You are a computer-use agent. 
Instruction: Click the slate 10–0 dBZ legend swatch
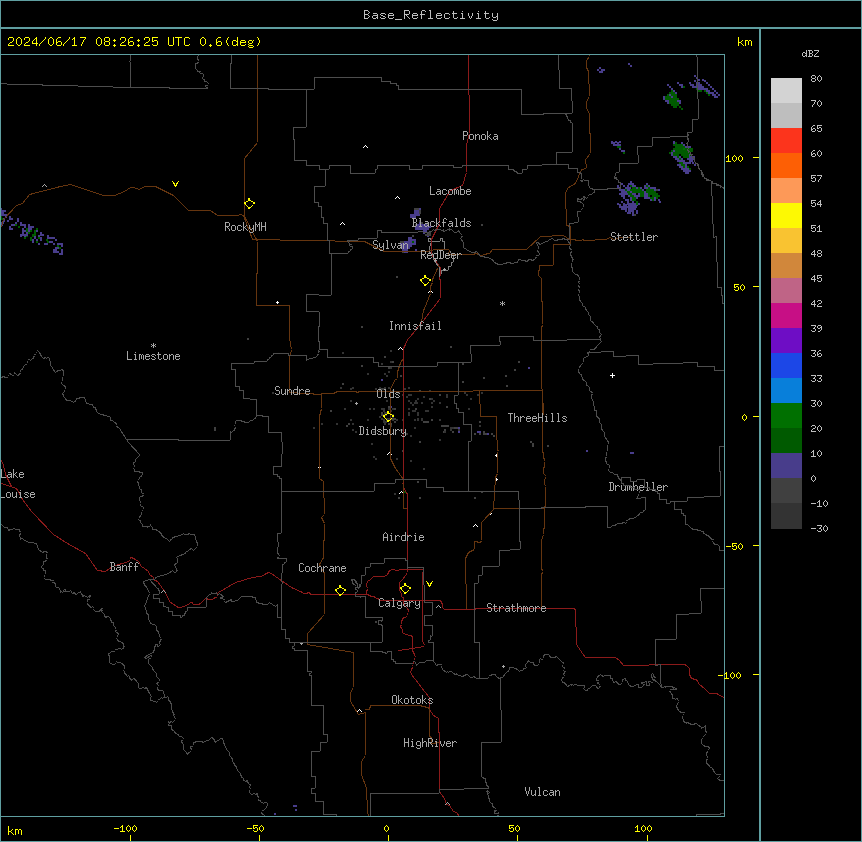coord(786,466)
